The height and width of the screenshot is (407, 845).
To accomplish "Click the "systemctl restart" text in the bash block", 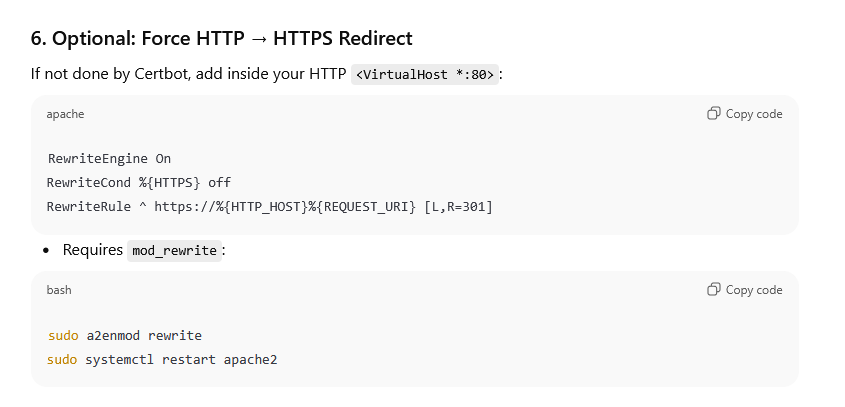I will 149,359.
